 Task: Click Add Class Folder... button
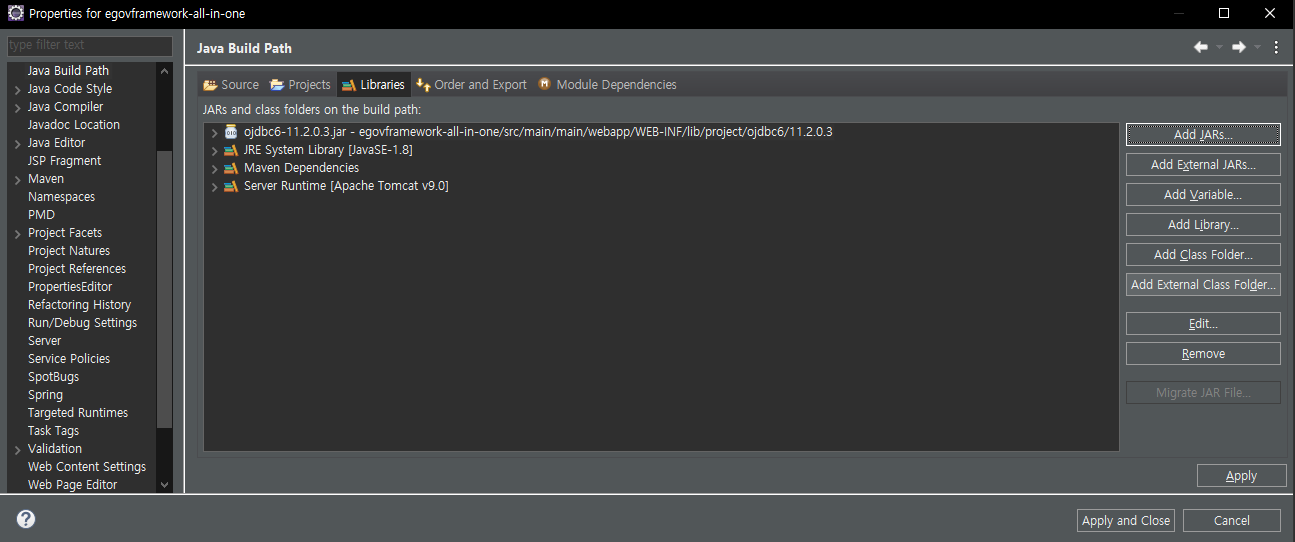(x=1203, y=254)
